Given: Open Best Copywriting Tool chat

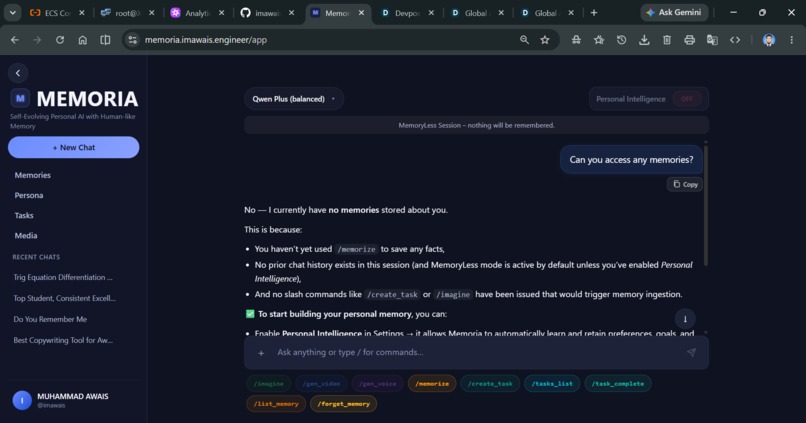Looking at the screenshot, I should pos(63,340).
